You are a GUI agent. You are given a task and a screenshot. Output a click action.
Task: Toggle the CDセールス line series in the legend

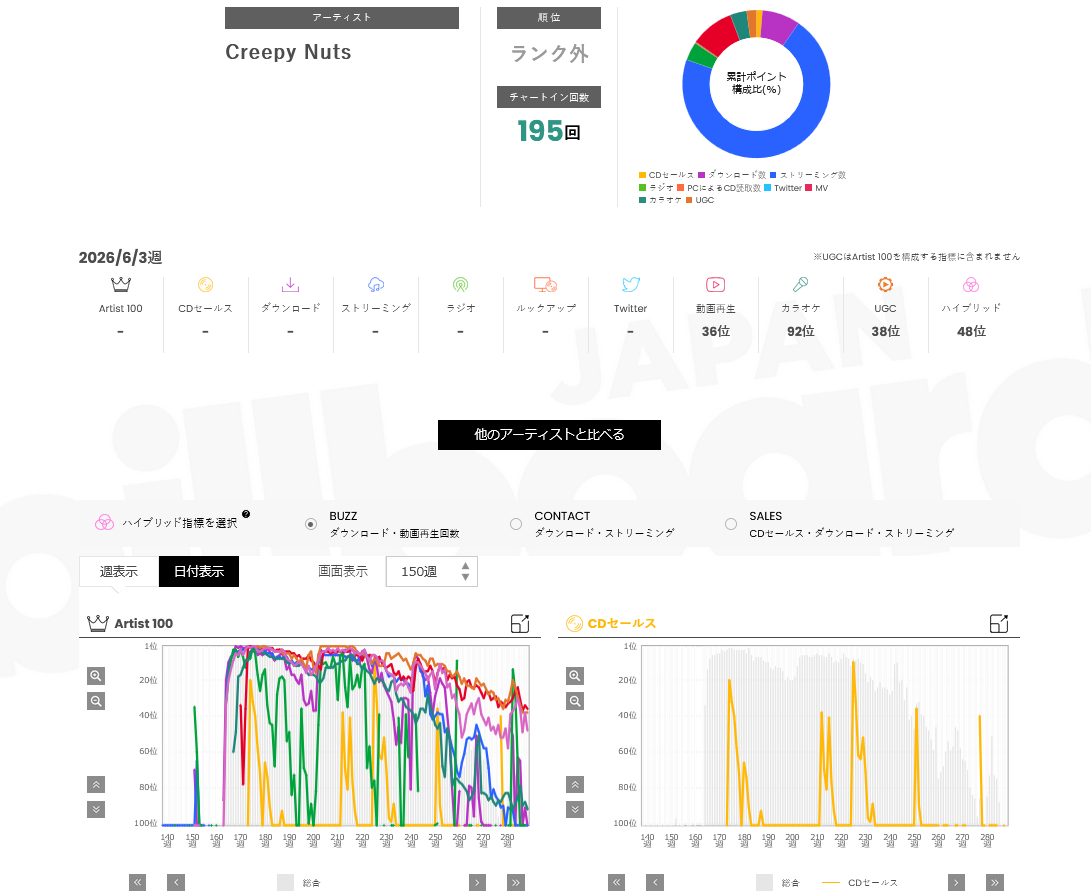[x=860, y=882]
